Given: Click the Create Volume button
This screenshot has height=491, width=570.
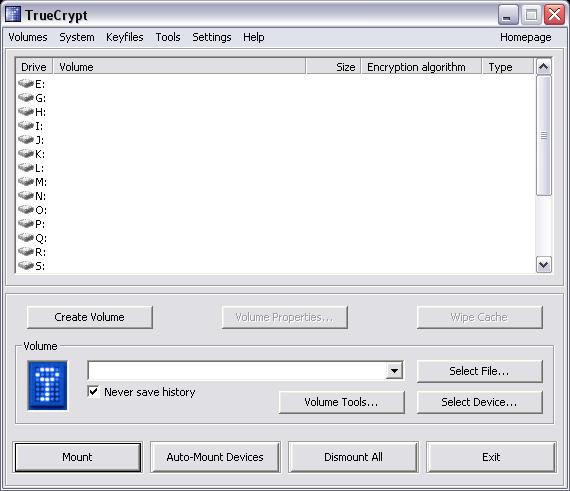Looking at the screenshot, I should point(89,317).
